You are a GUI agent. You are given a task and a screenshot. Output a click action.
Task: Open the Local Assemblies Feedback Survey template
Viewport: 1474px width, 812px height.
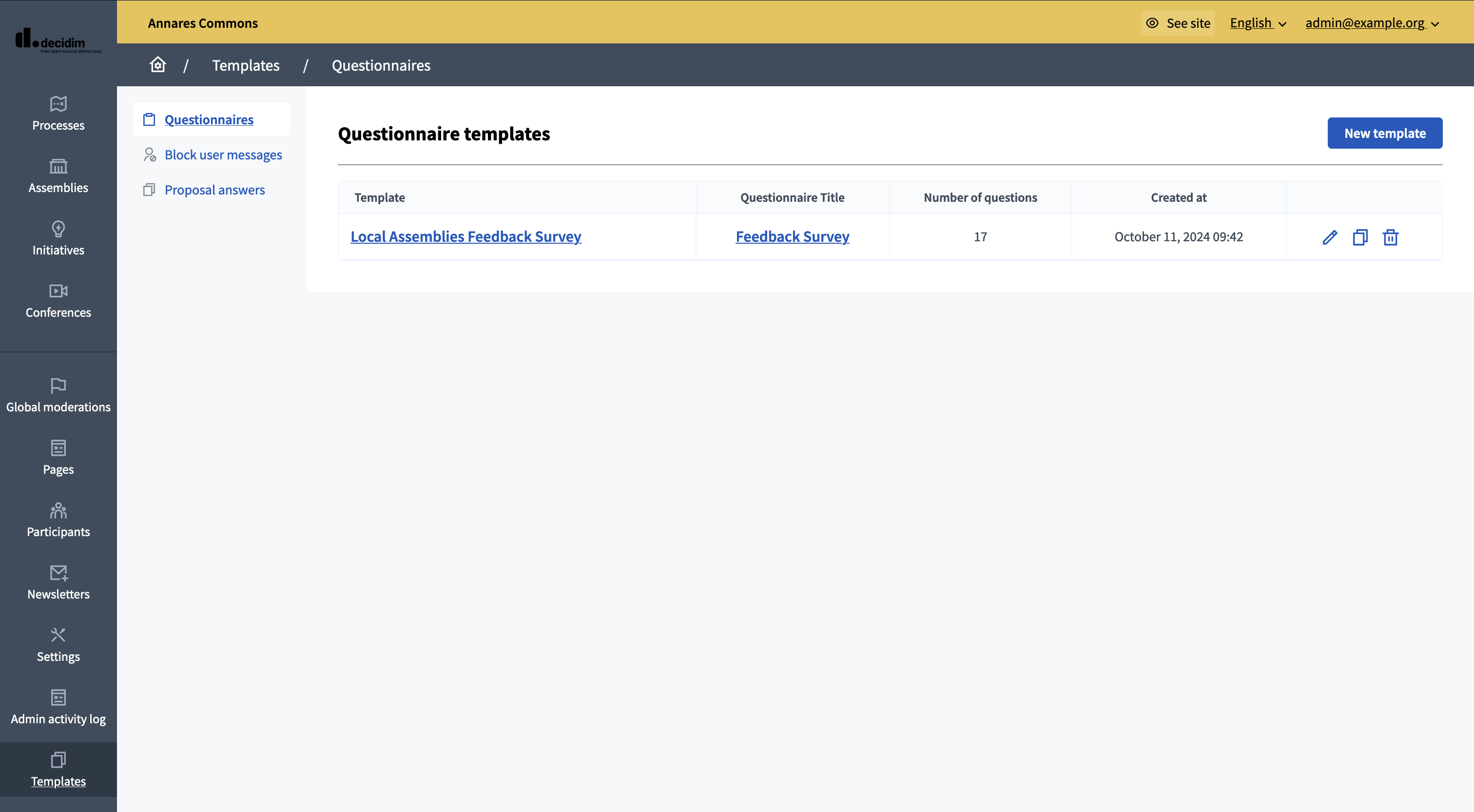[466, 236]
